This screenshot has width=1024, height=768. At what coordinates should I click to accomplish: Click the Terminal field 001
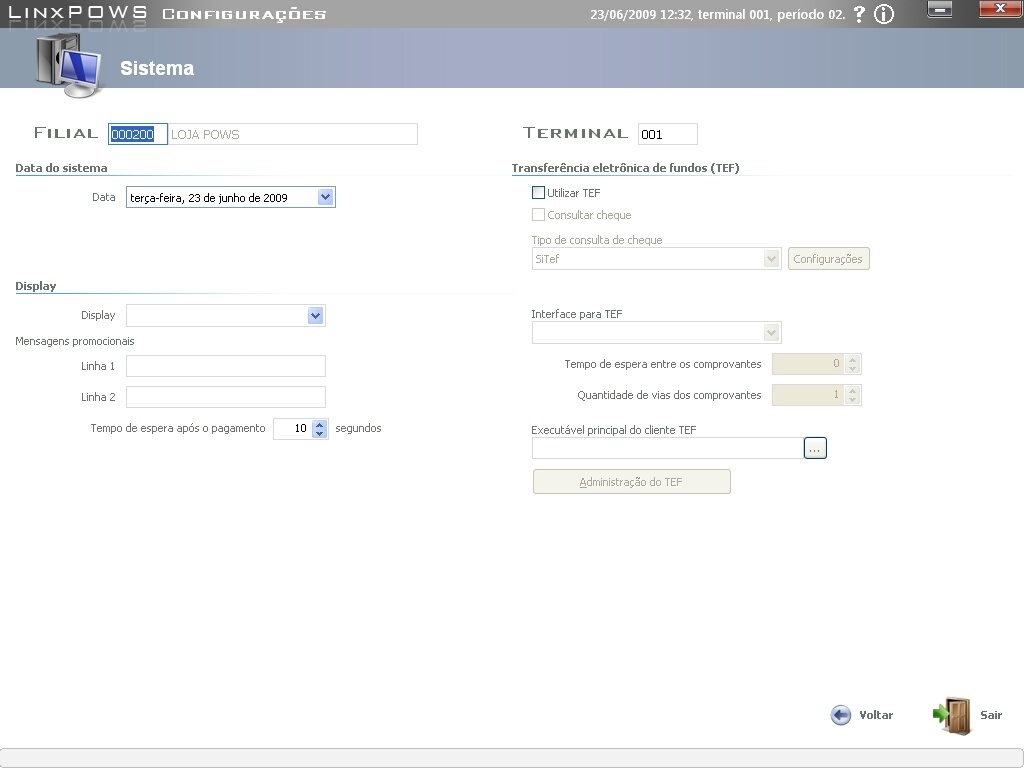667,134
